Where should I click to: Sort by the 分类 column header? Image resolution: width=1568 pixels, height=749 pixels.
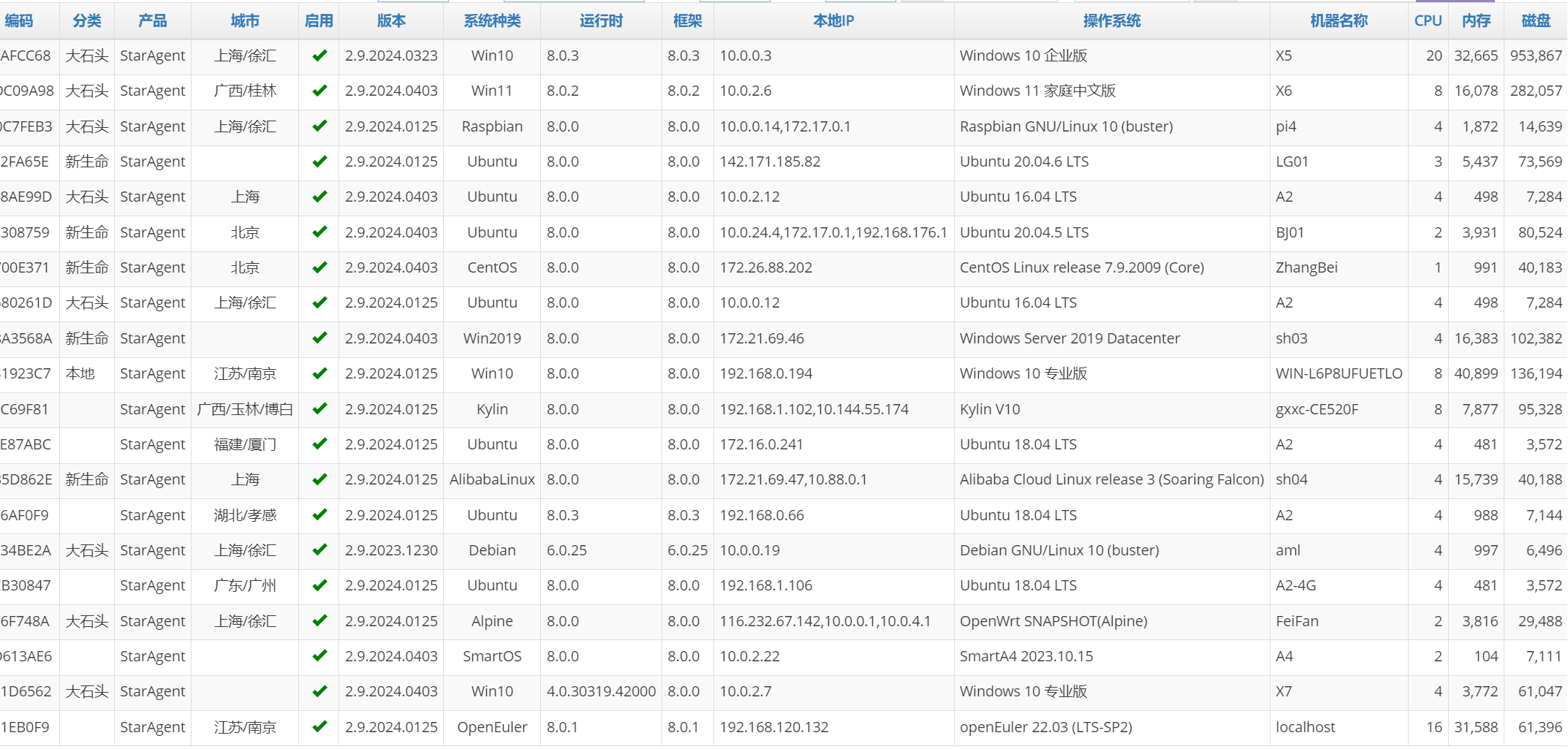(87, 21)
